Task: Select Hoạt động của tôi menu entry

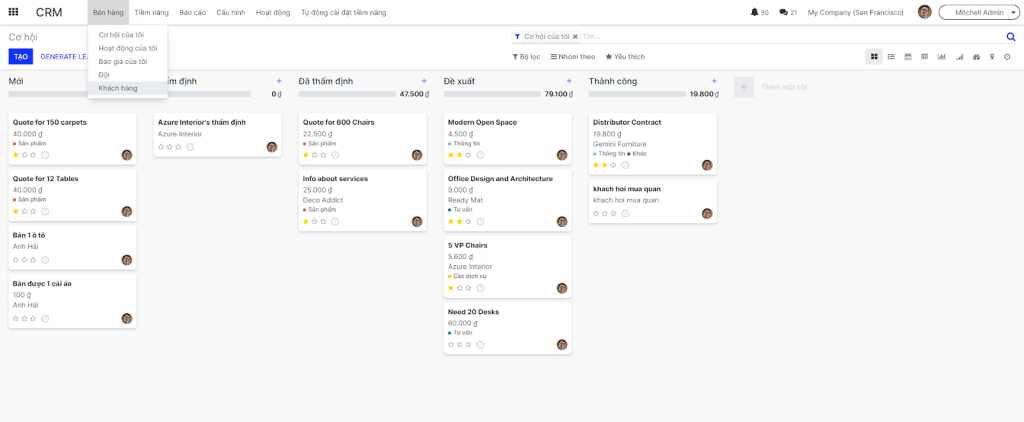Action: point(127,48)
